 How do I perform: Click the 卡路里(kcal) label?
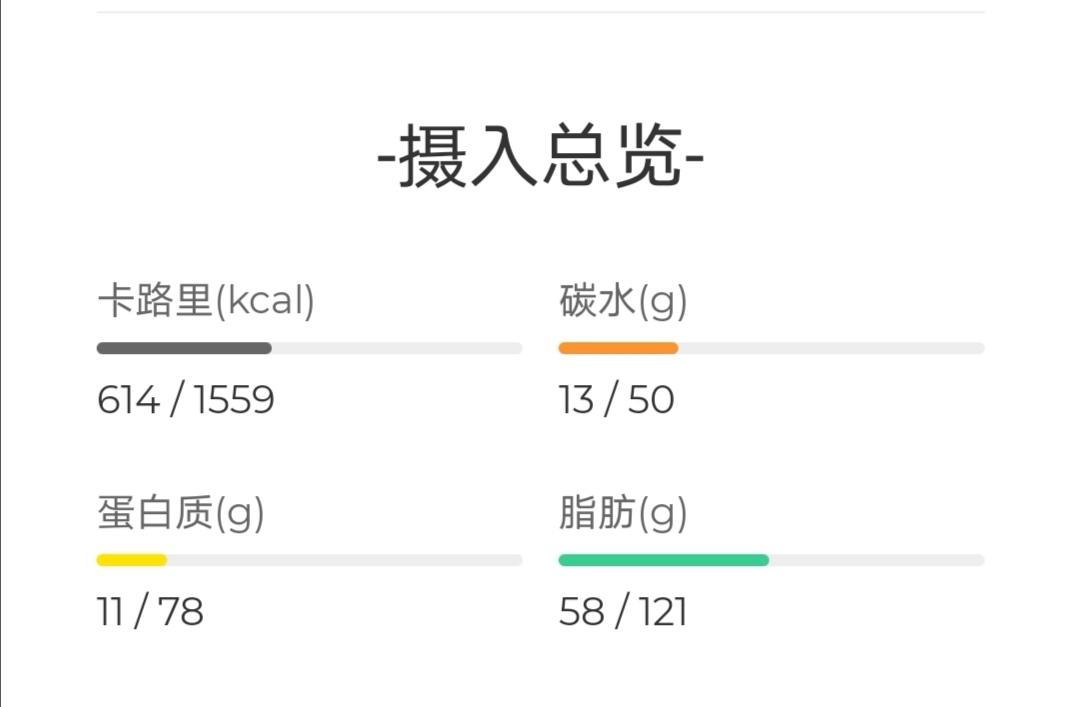coord(206,301)
